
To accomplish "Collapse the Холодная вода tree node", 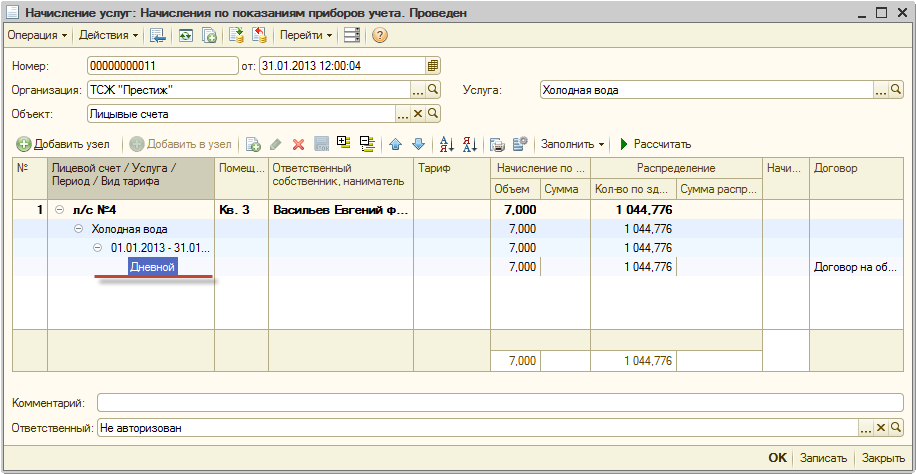I will [x=79, y=229].
